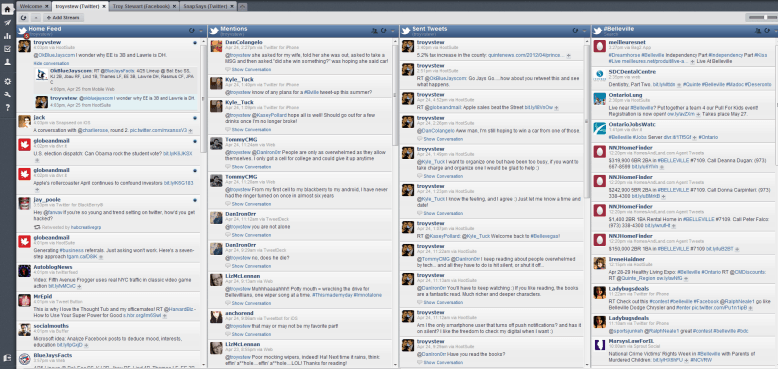Screen dimensions: 778x369
Task: Open the Analytics bar-chart icon
Action: click(7, 36)
